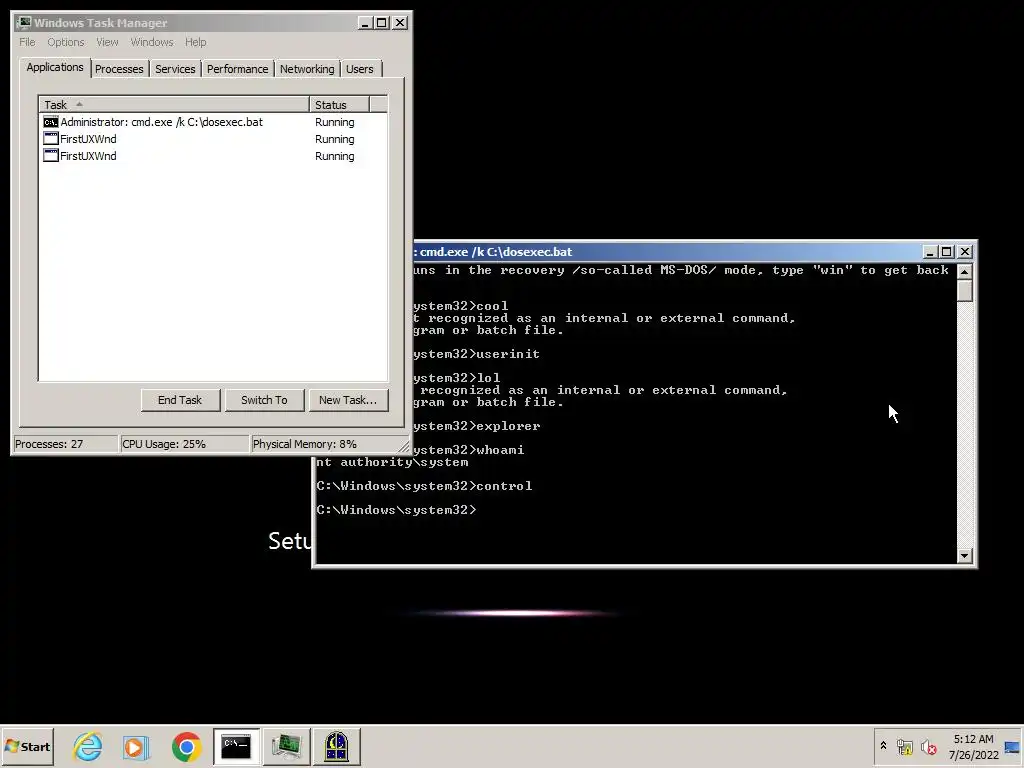Open the Options menu in Task Manager
Image resolution: width=1024 pixels, height=768 pixels.
[65, 42]
